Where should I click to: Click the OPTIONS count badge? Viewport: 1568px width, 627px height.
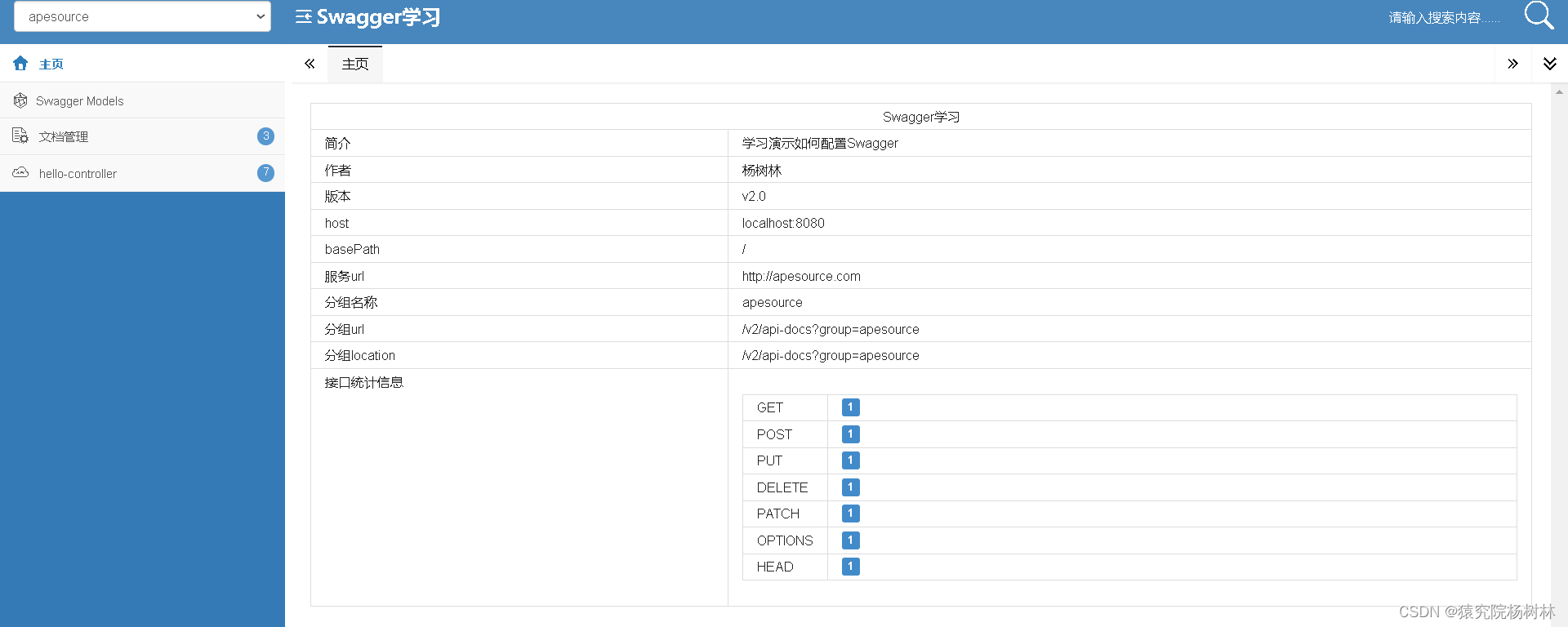coord(850,540)
